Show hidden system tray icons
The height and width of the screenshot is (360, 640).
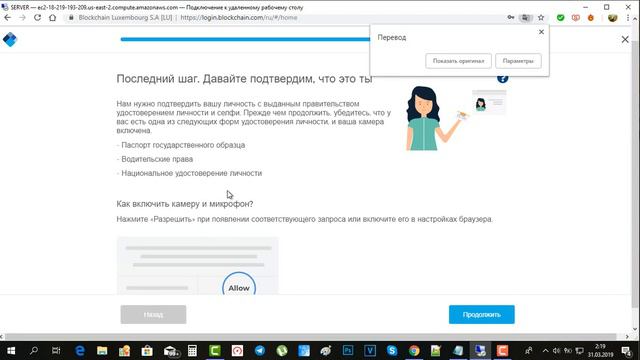(545, 351)
